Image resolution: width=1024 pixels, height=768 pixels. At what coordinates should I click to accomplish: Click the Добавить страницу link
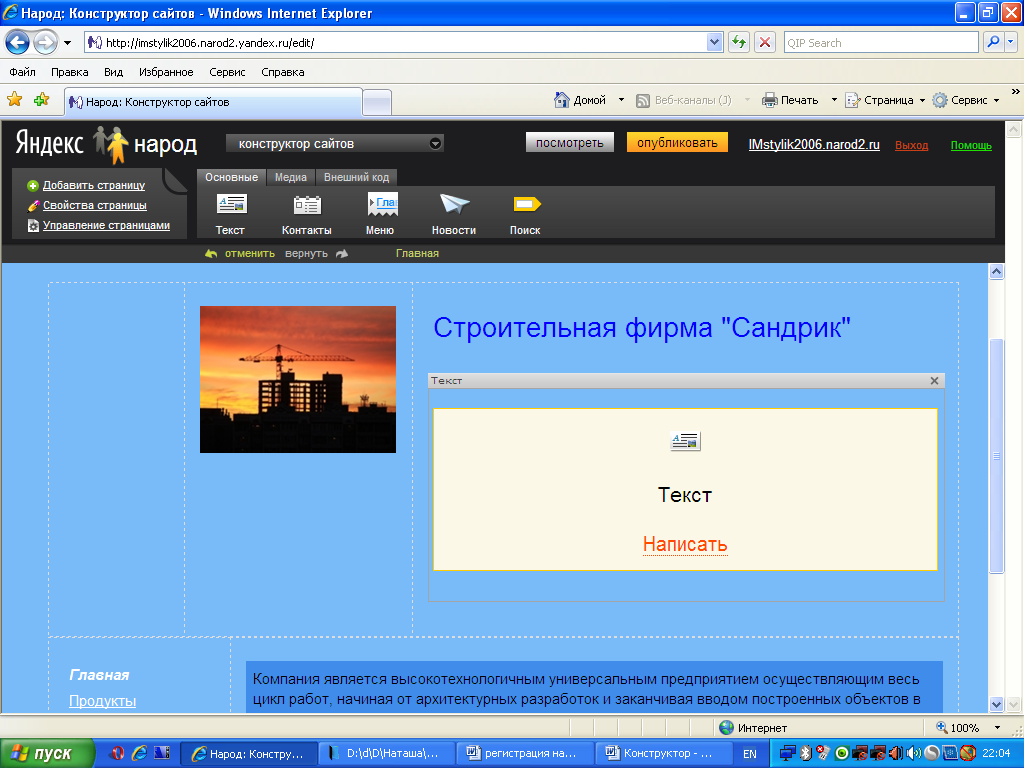coord(94,185)
